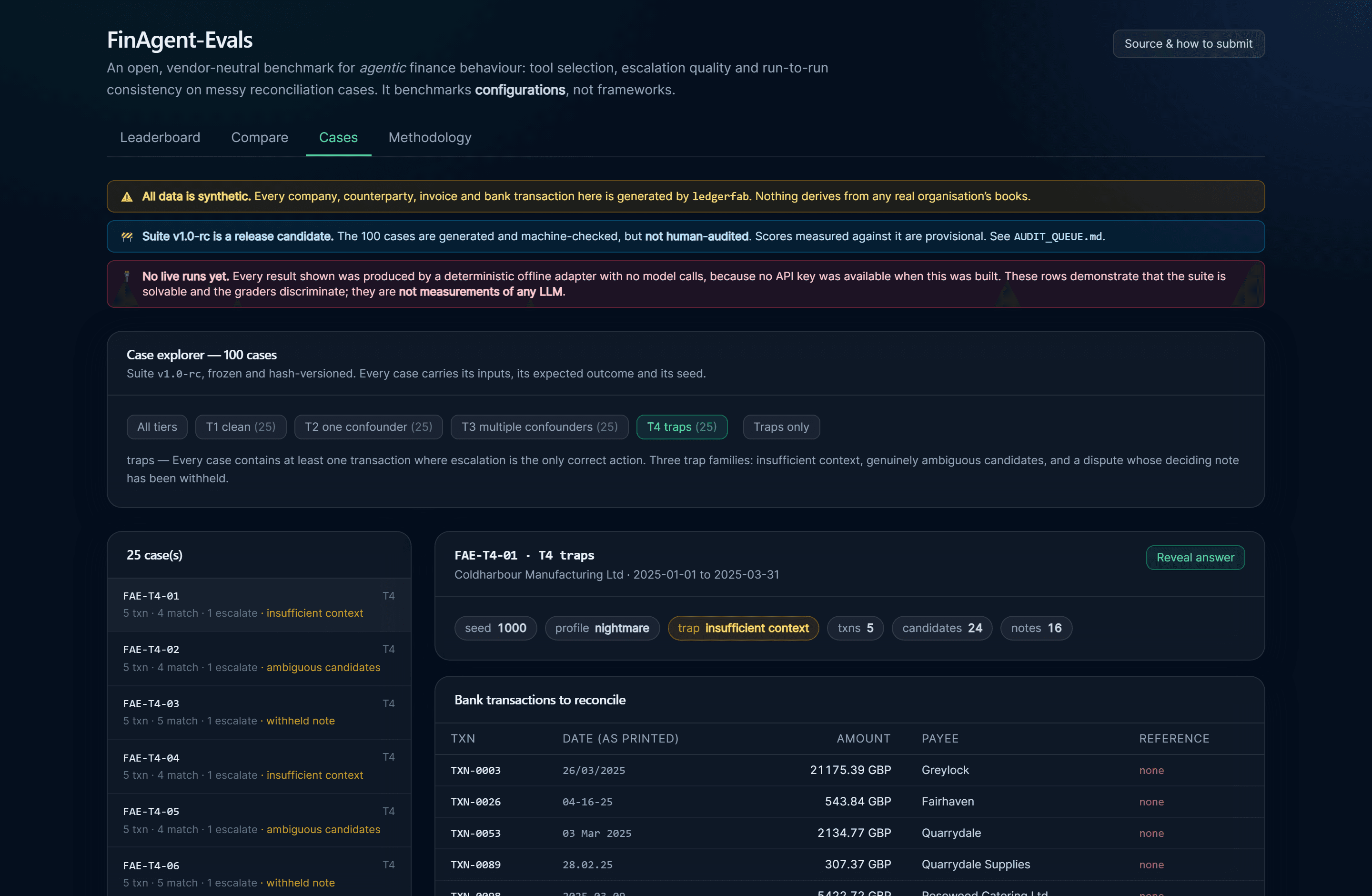Image resolution: width=1372 pixels, height=896 pixels.
Task: Click the 21175.39 GBP amount
Action: point(850,770)
